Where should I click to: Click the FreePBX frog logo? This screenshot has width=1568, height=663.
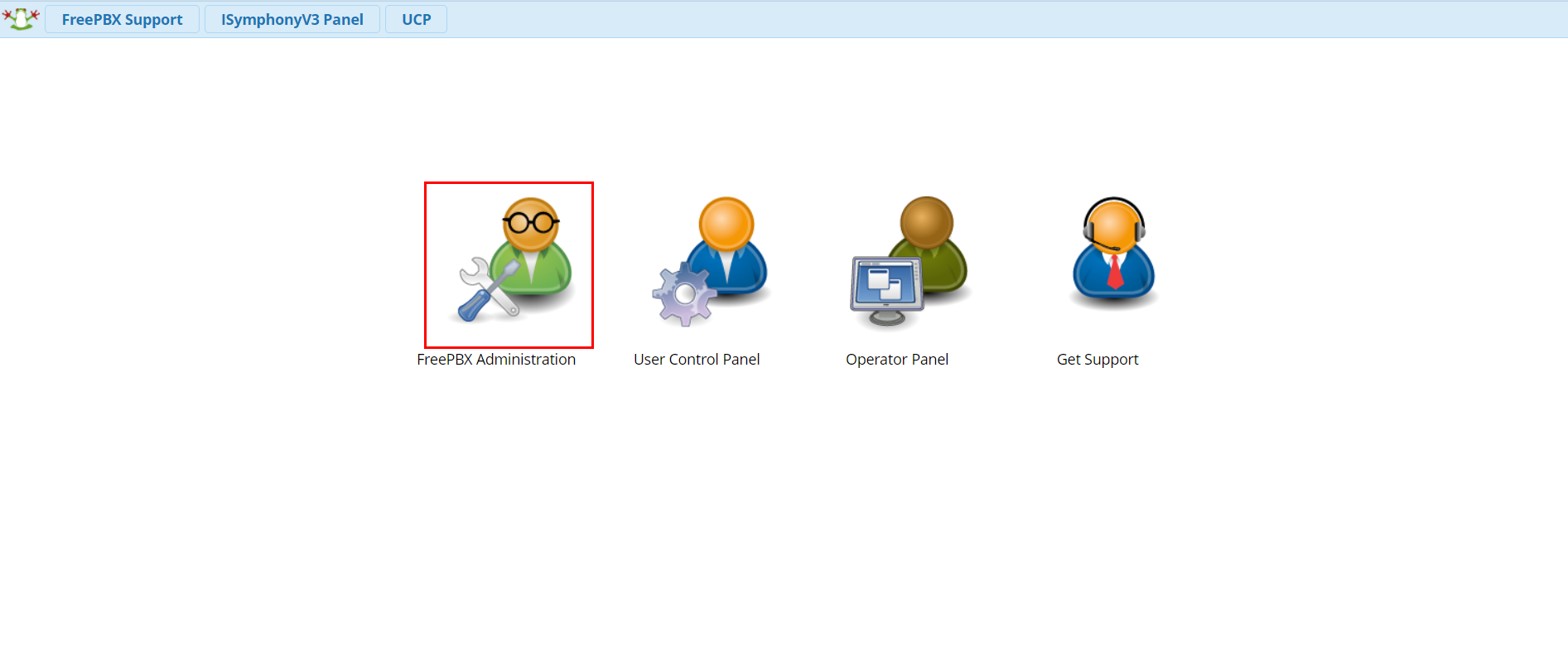21,18
